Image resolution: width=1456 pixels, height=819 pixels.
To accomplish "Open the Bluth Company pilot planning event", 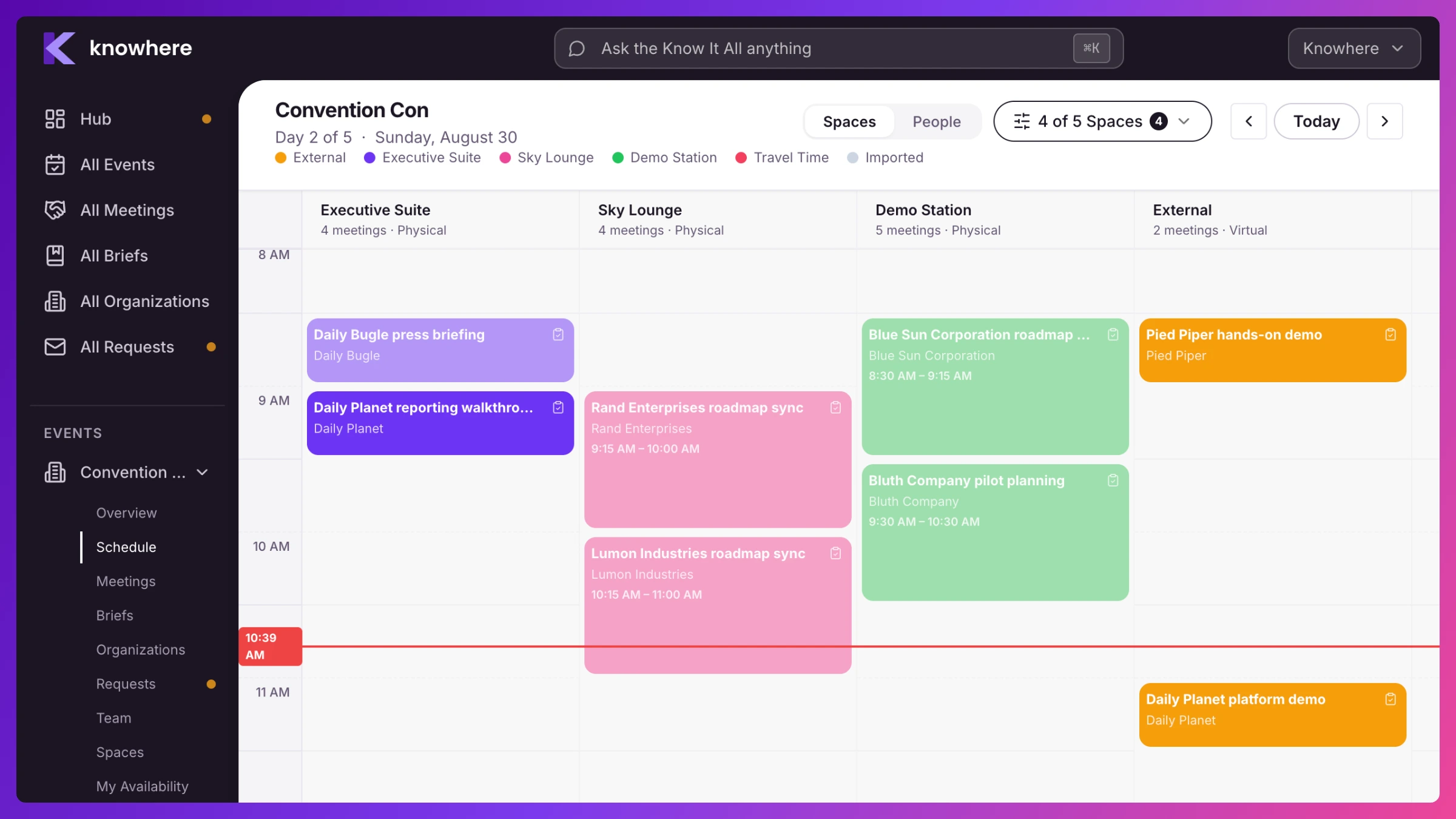I will [995, 532].
